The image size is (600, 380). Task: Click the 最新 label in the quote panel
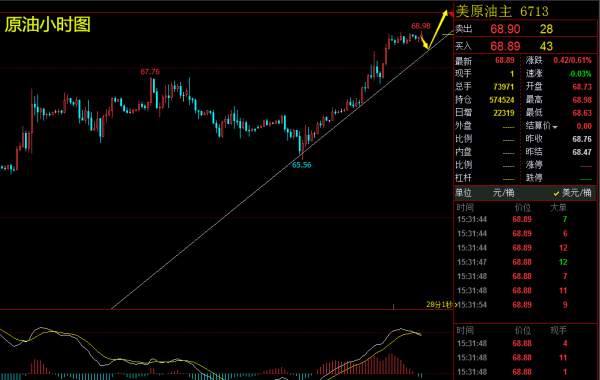click(463, 61)
